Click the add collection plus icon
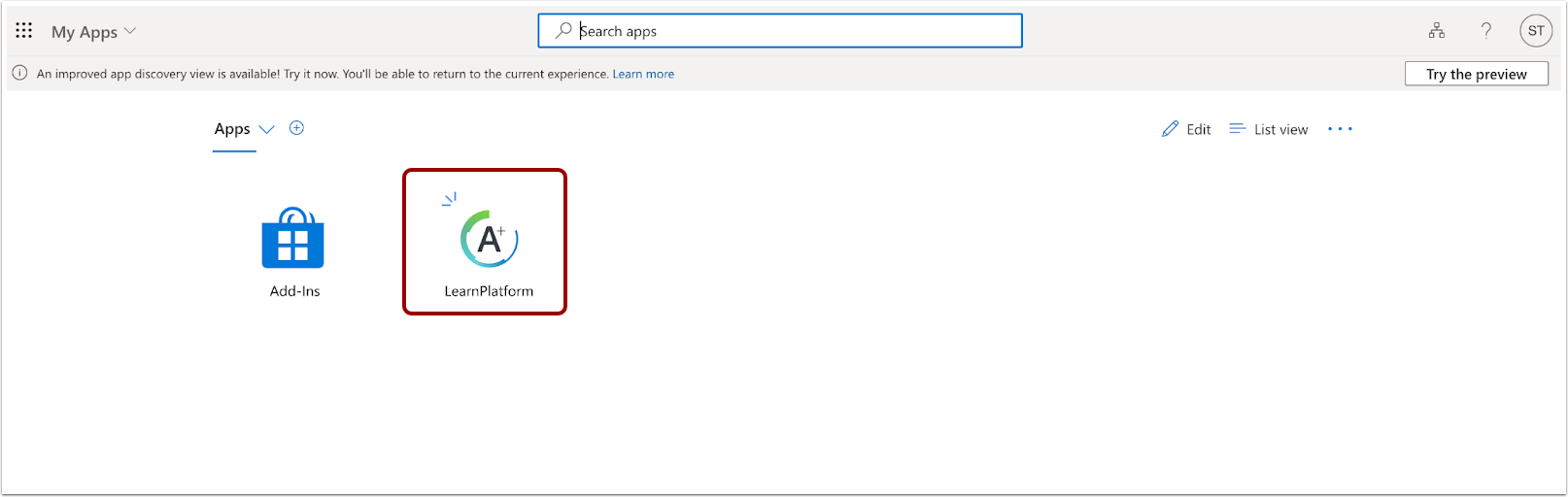This screenshot has width=1568, height=497. [297, 128]
